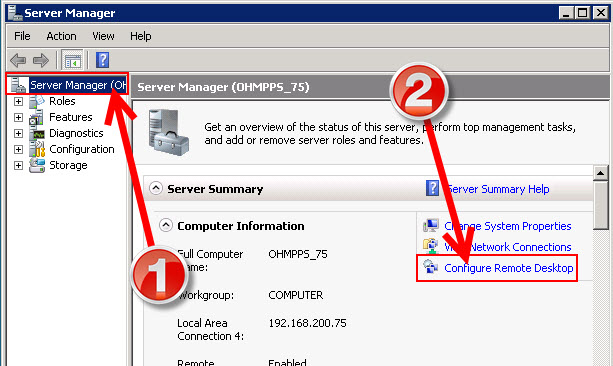Image resolution: width=613 pixels, height=366 pixels.
Task: Toggle the Show/Hide Console Tree toolbar icon
Action: point(73,61)
